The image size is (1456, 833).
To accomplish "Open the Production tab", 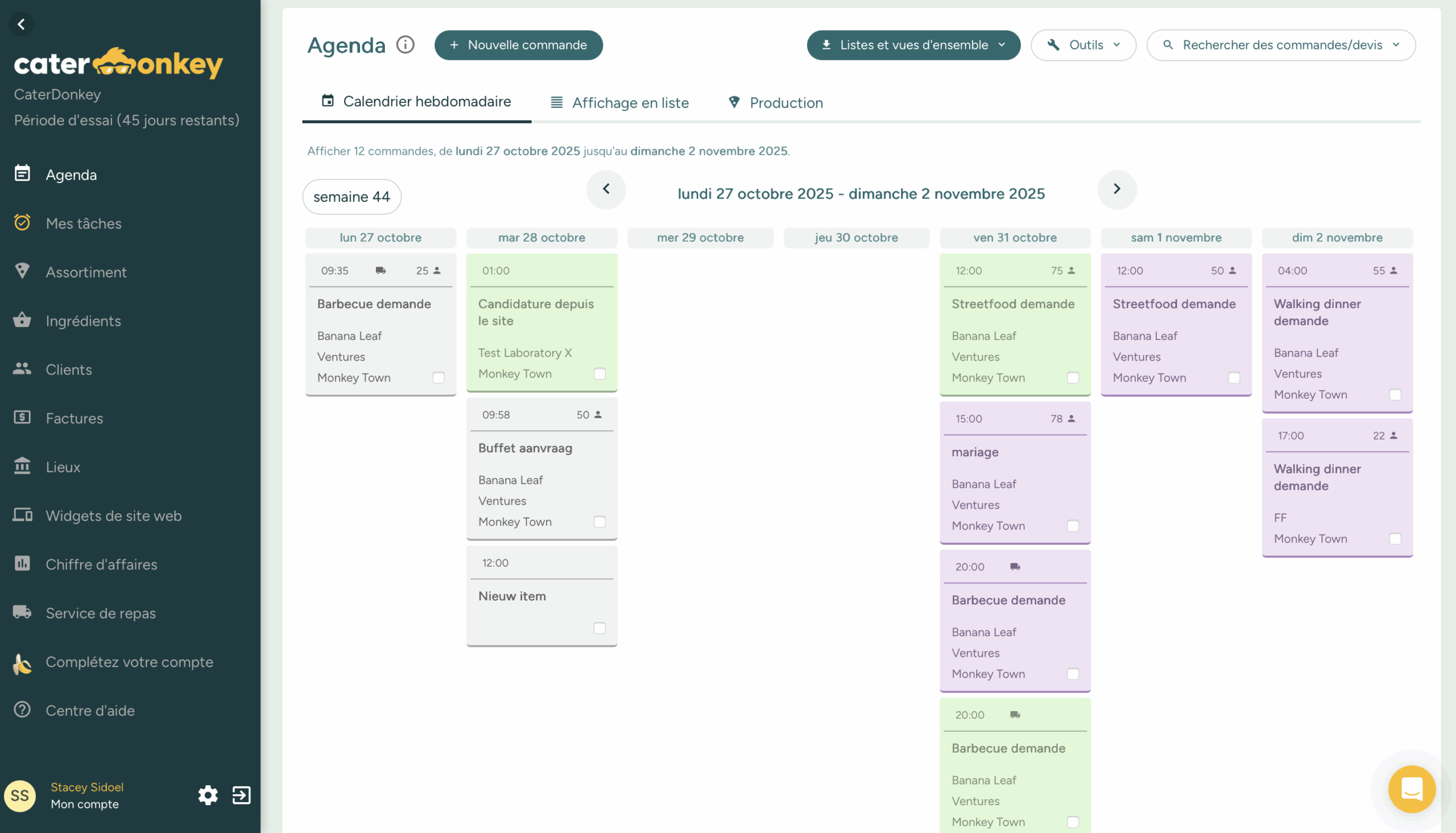I will 776,103.
